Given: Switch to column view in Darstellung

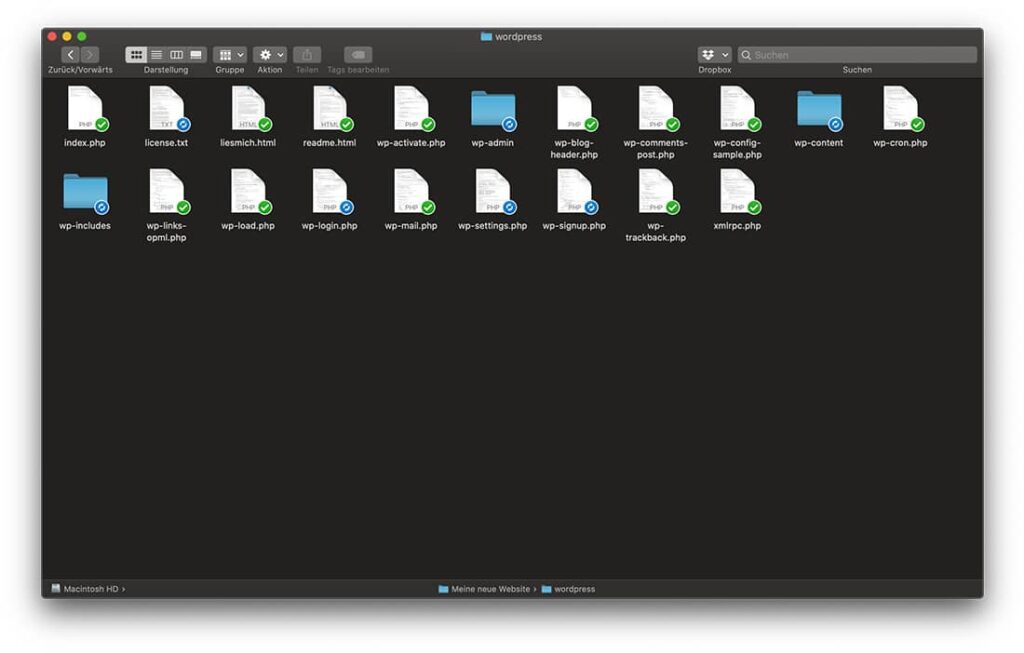Looking at the screenshot, I should pos(176,54).
